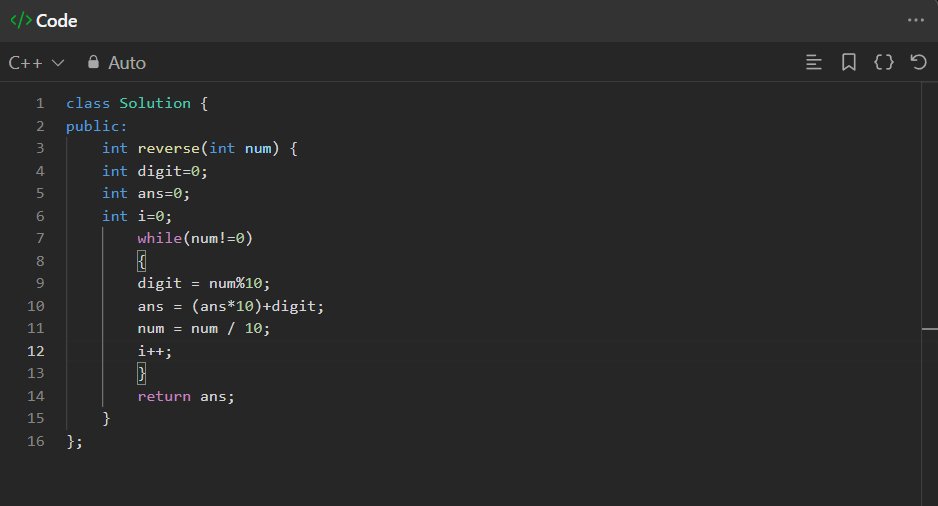This screenshot has width=938, height=506.
Task: Click the 'int reverse(int num) {' line
Action: (200, 148)
